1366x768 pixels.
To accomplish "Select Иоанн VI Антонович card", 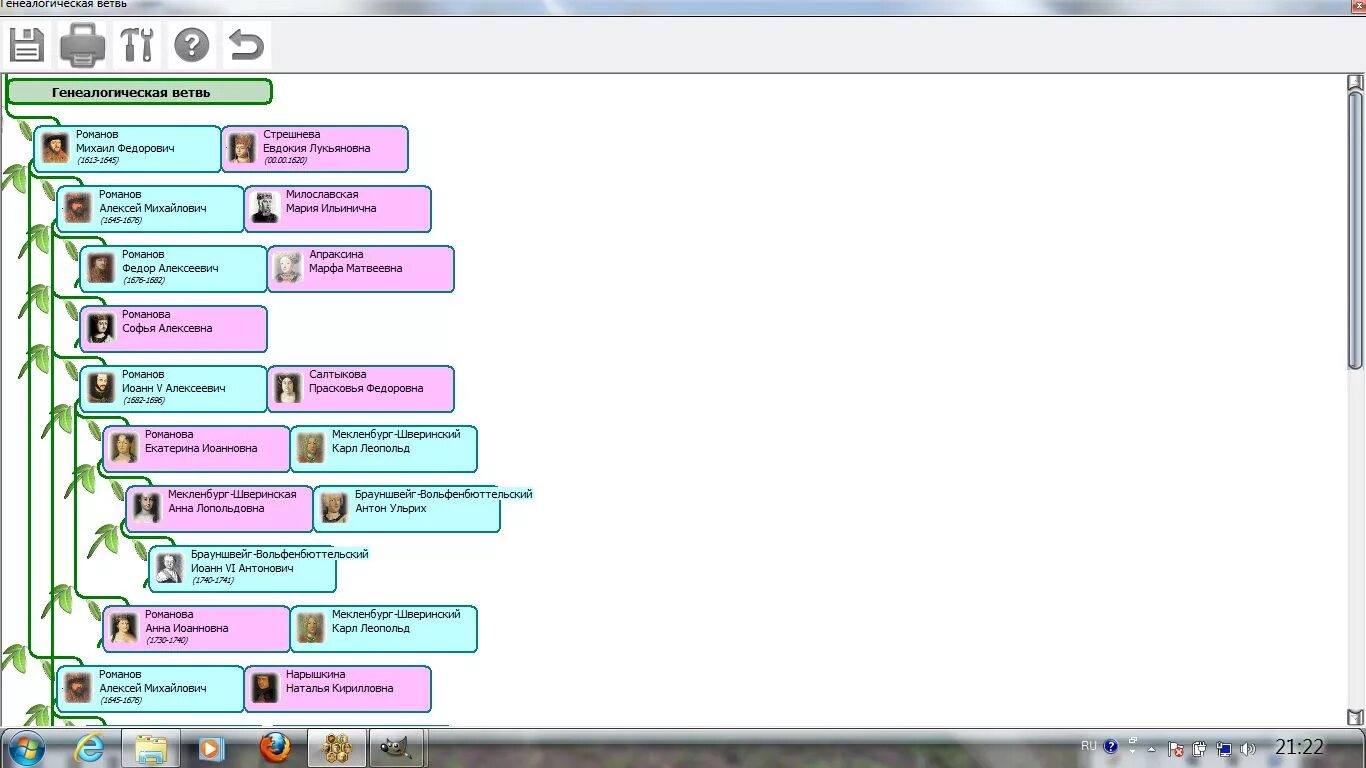I will point(242,569).
